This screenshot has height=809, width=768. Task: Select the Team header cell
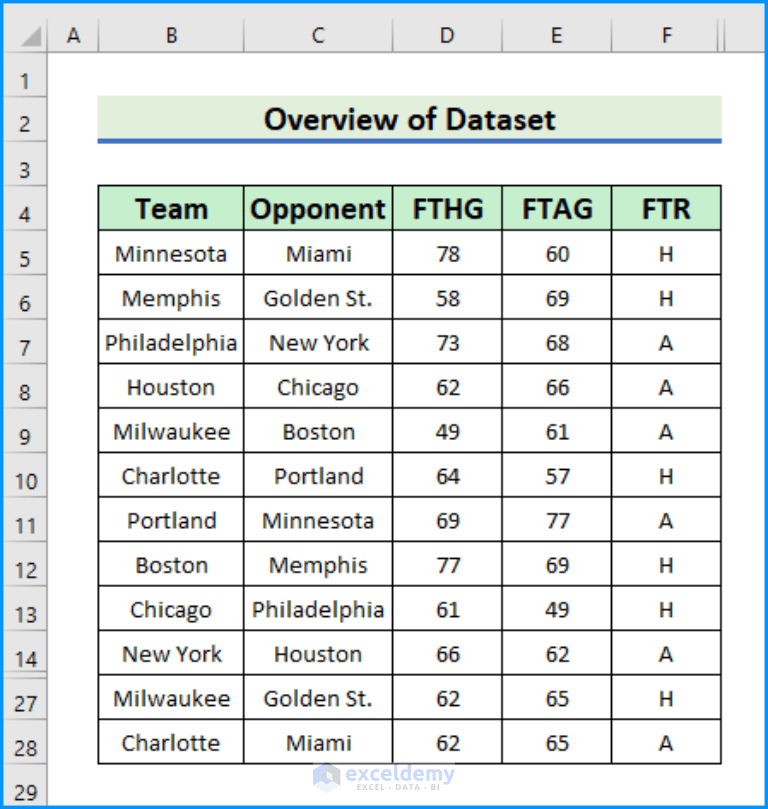(170, 208)
